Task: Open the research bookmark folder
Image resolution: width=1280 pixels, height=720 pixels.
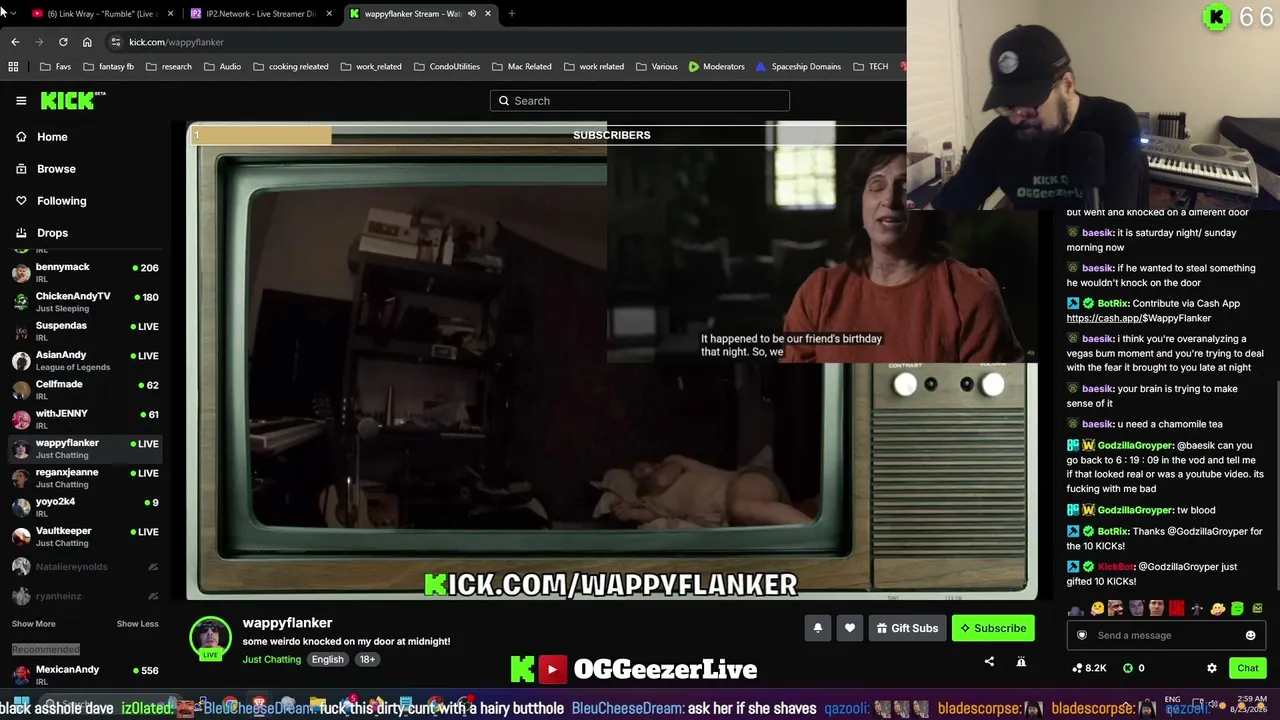Action: (168, 67)
